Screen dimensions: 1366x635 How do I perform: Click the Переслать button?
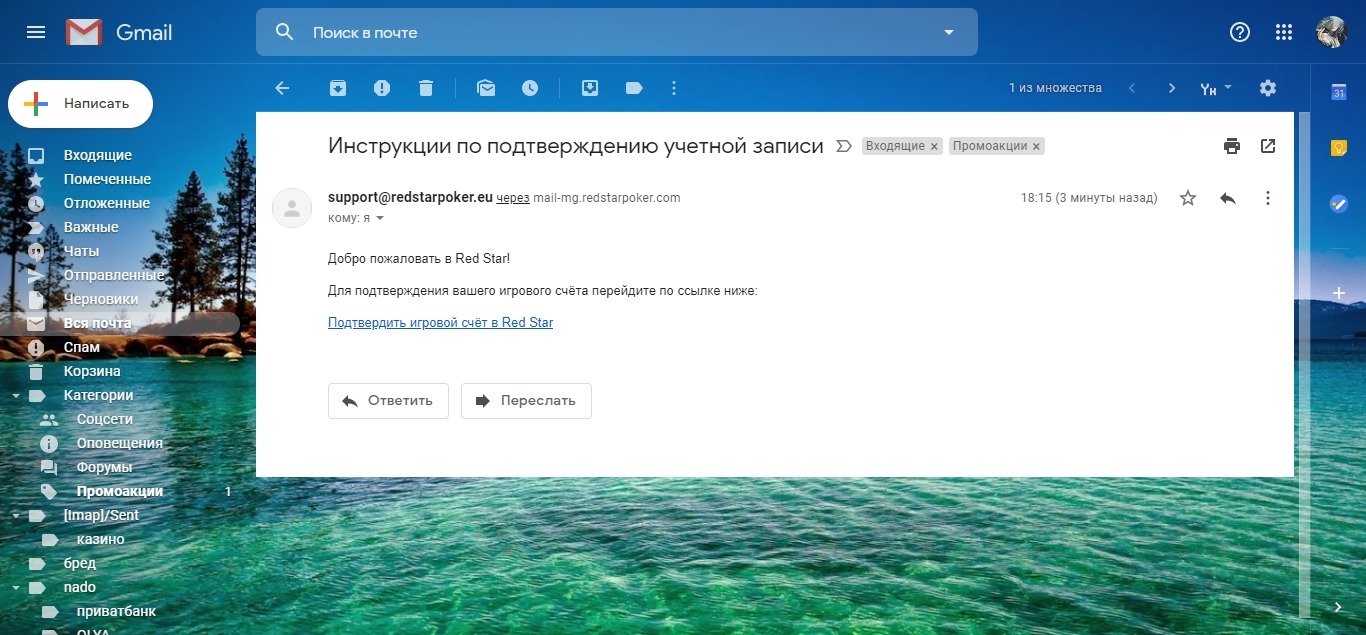coord(526,400)
